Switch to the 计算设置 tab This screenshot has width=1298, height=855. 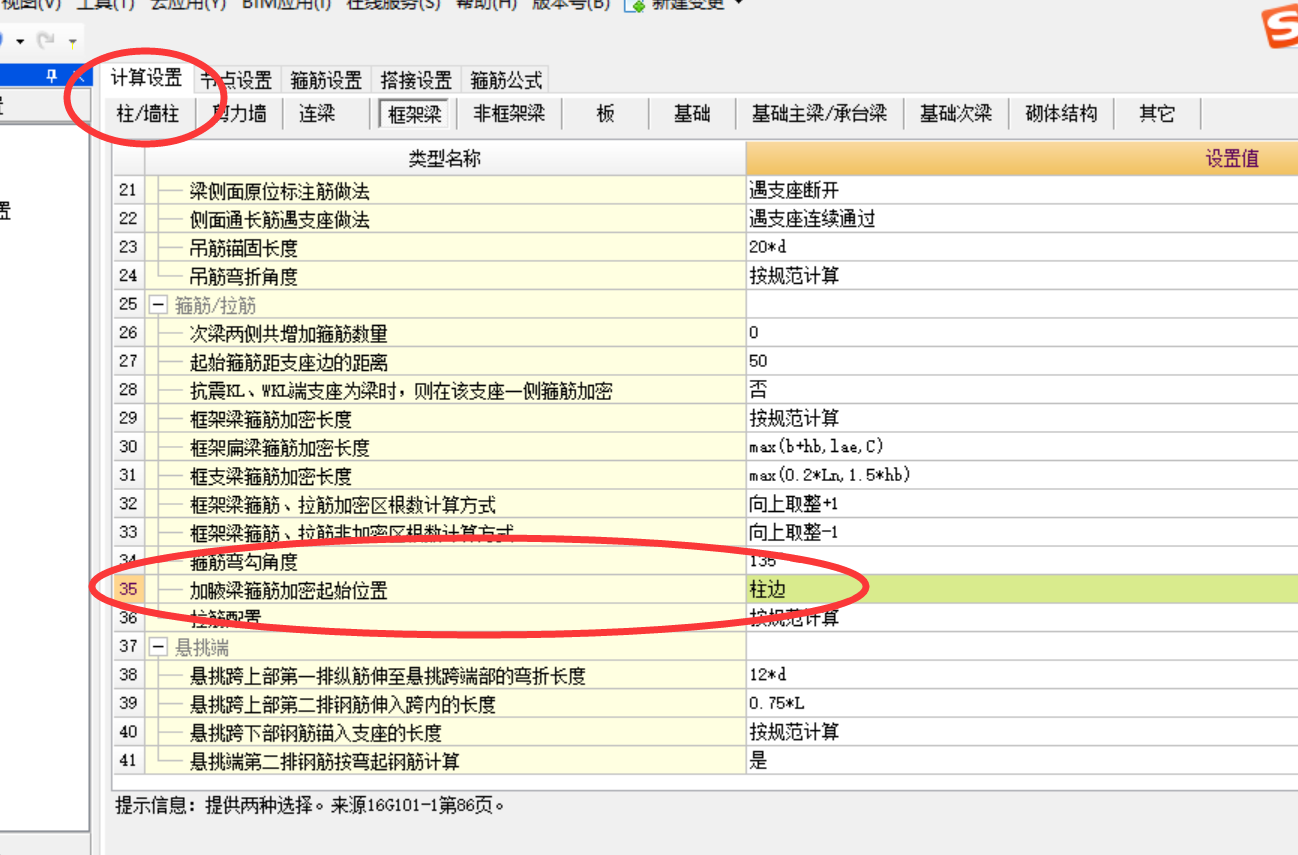[x=146, y=79]
